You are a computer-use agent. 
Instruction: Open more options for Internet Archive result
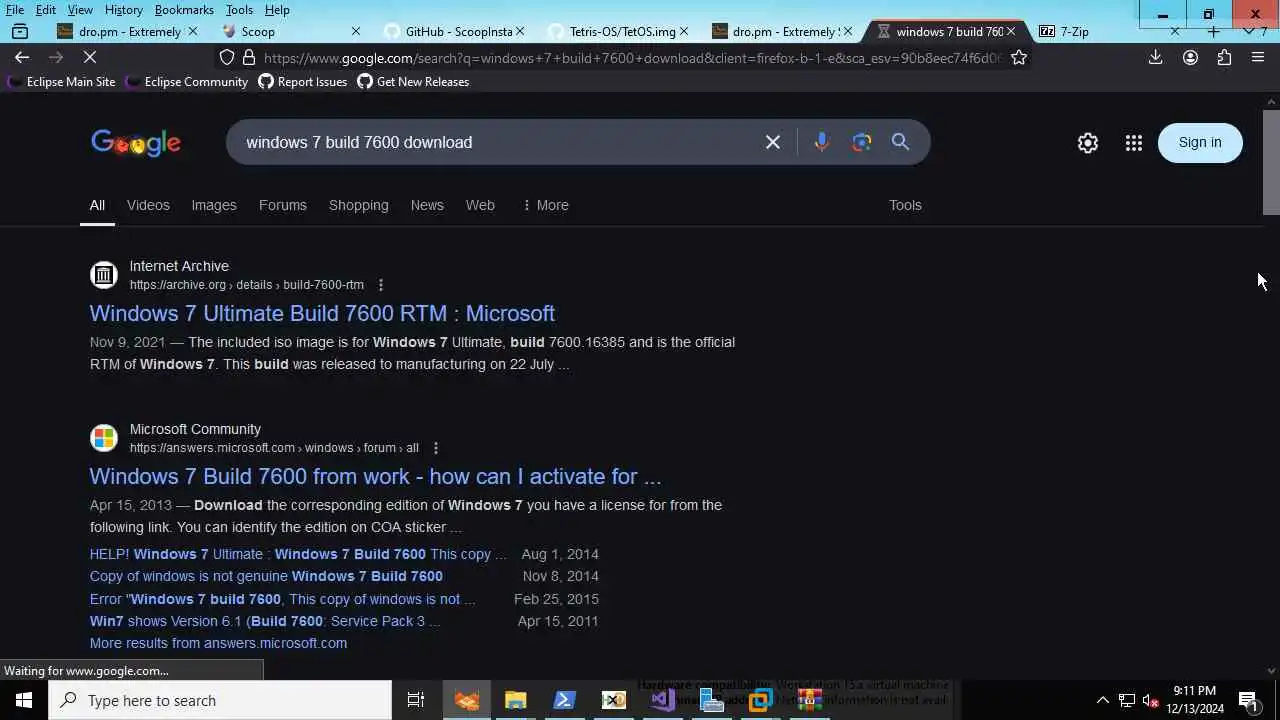380,285
